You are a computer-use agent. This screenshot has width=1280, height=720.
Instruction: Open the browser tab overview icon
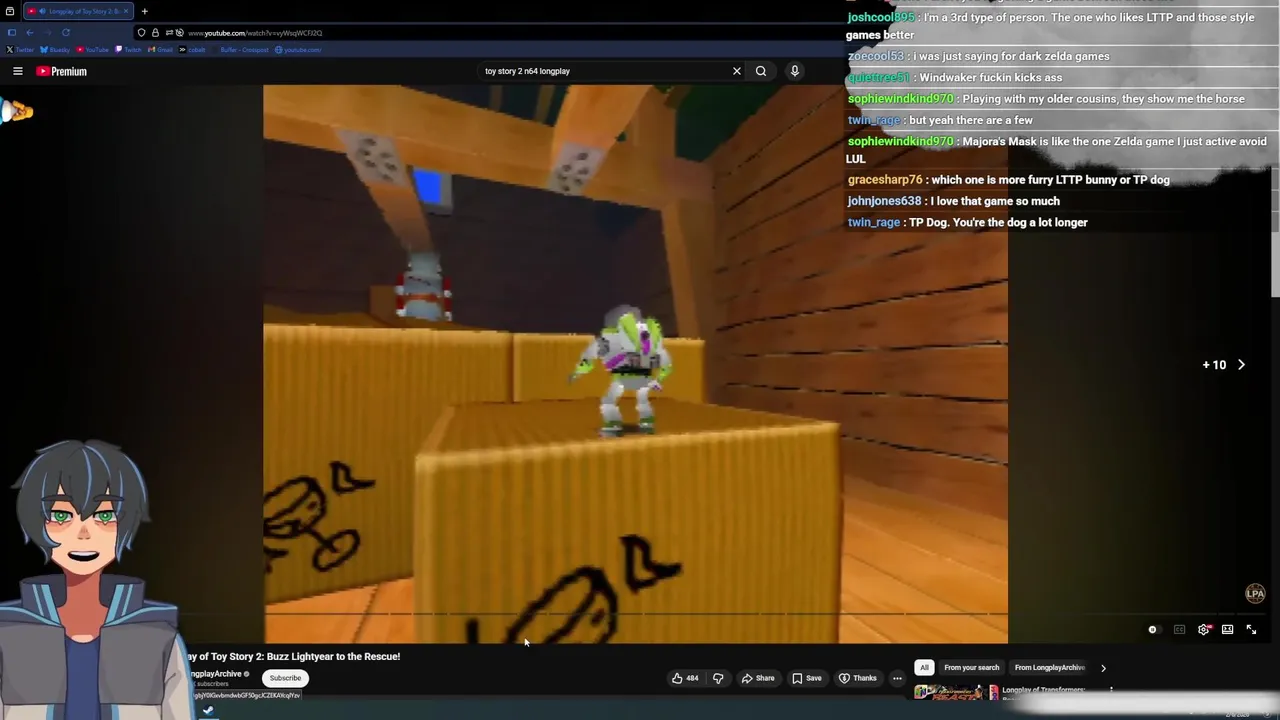point(10,11)
